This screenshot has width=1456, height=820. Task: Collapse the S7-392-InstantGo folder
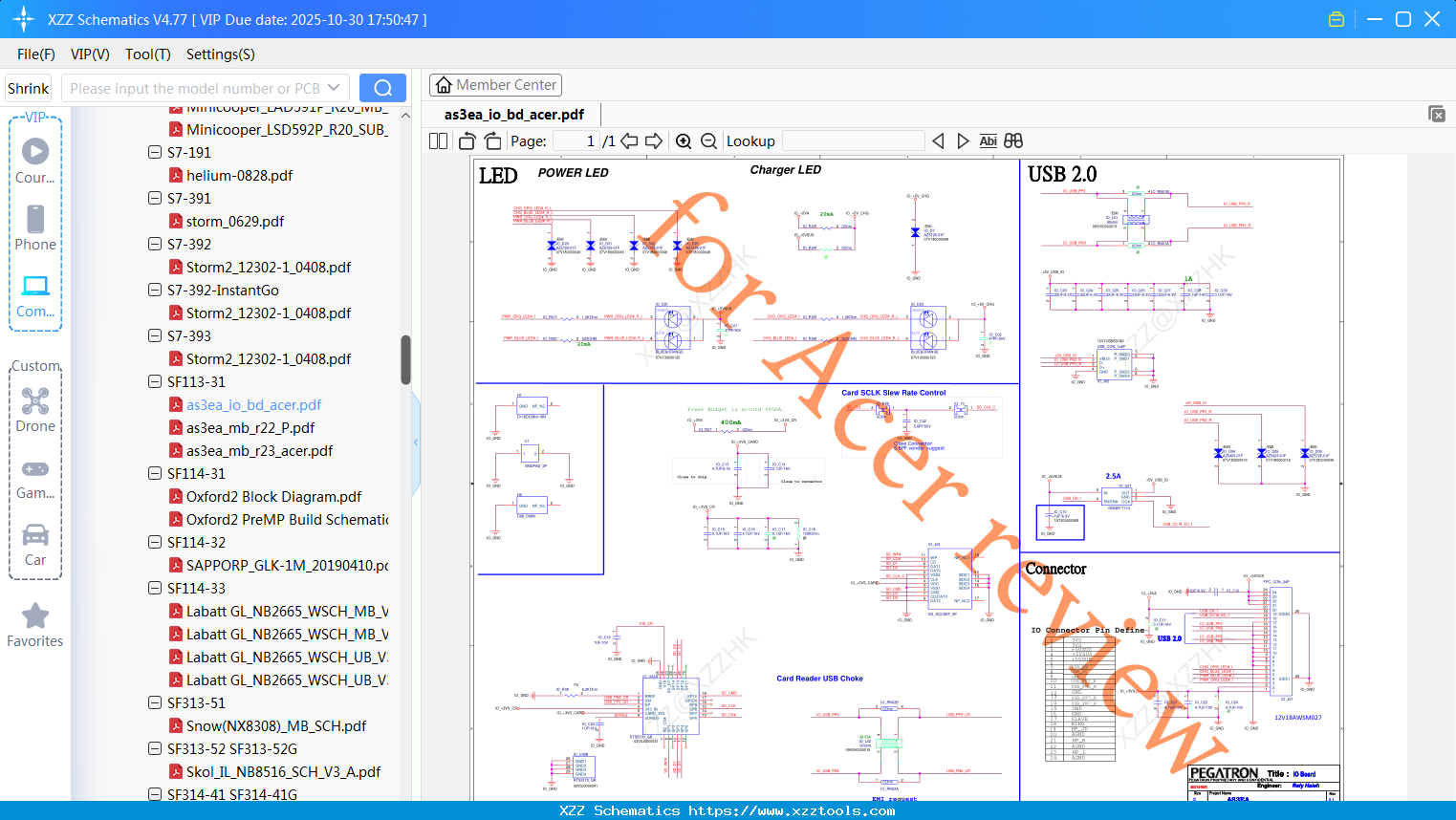155,290
